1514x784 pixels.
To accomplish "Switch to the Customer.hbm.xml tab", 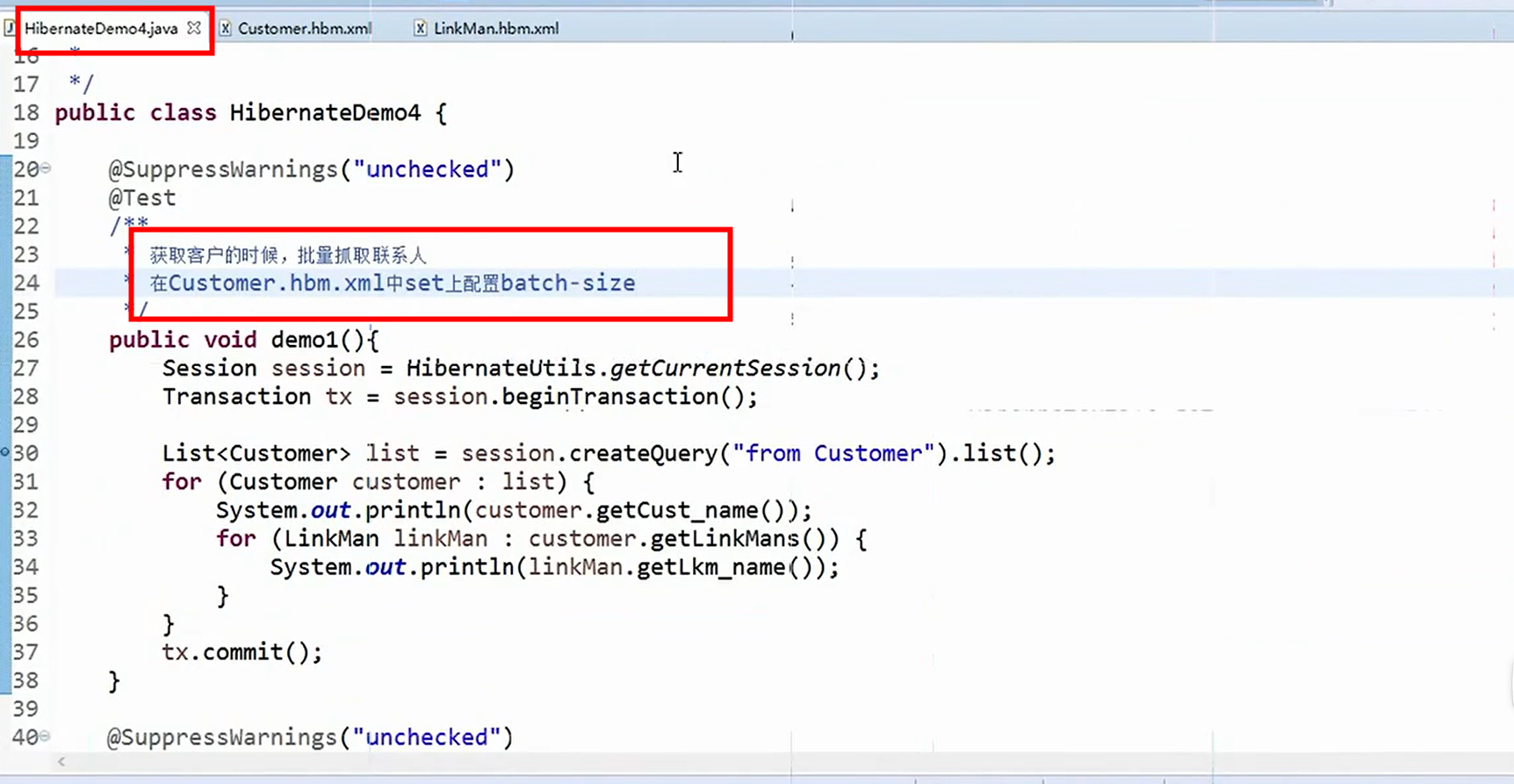I will (x=304, y=28).
